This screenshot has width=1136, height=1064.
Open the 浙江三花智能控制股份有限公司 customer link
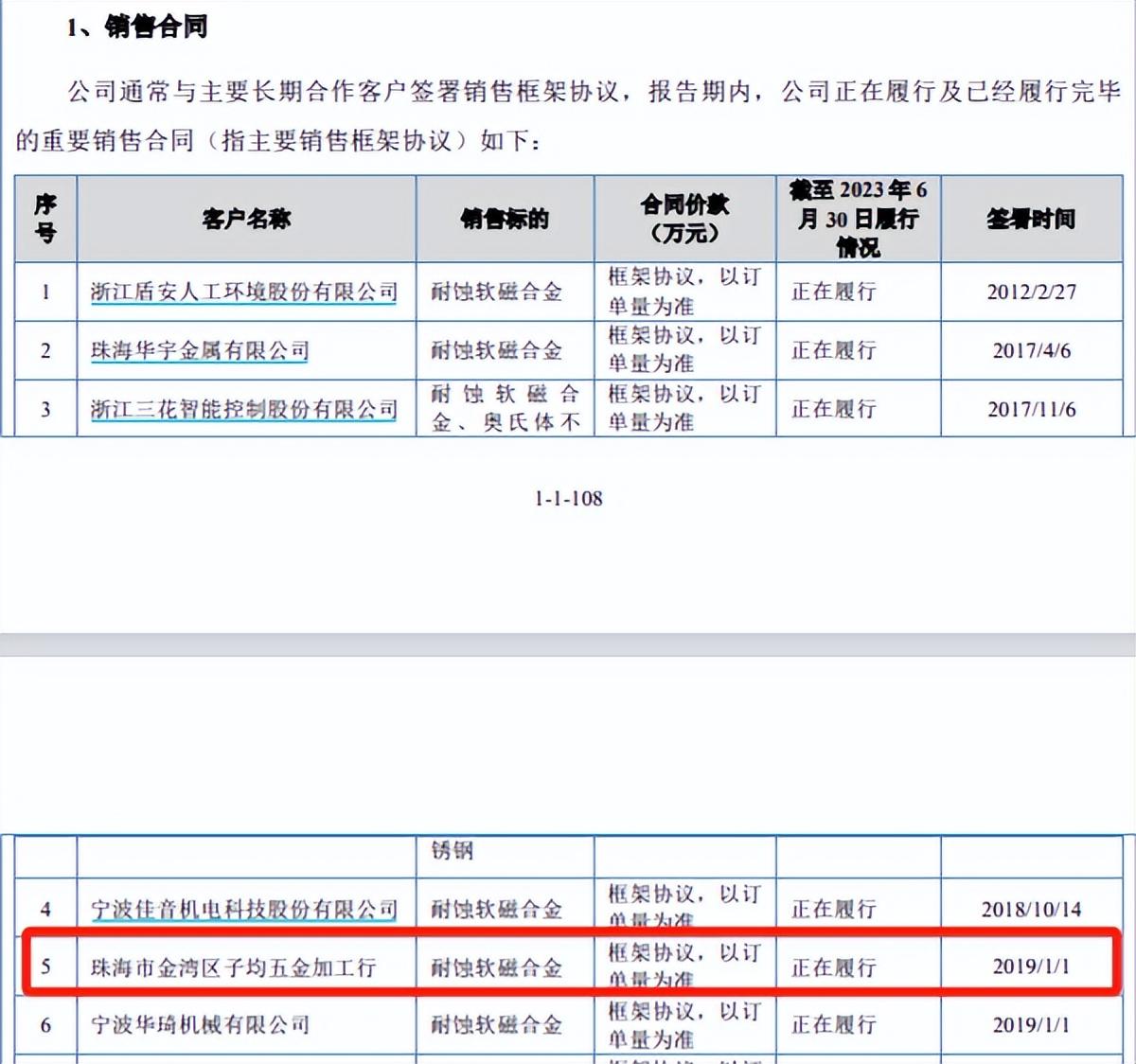(x=245, y=408)
